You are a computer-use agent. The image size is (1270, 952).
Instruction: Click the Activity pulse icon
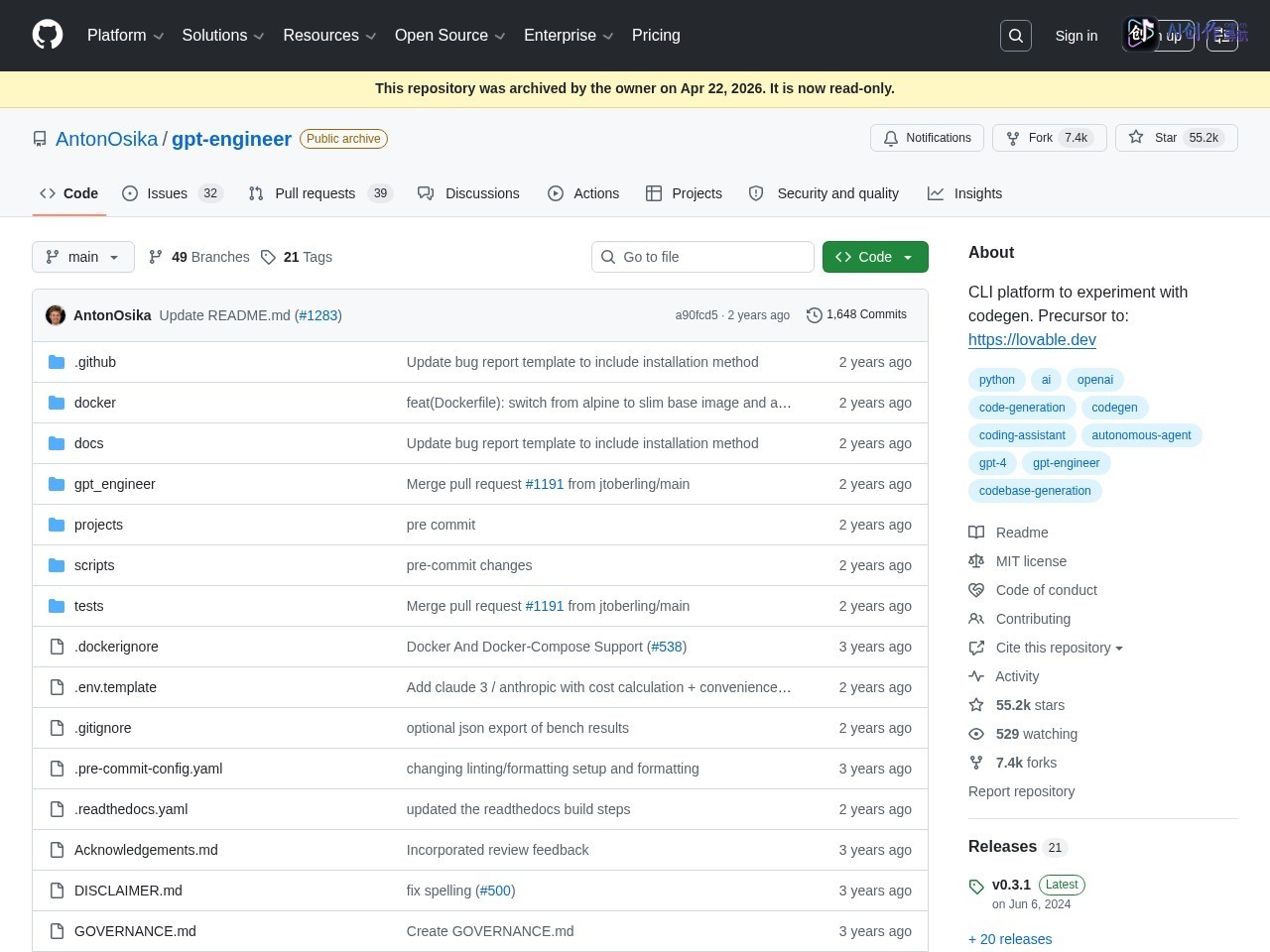tap(976, 676)
